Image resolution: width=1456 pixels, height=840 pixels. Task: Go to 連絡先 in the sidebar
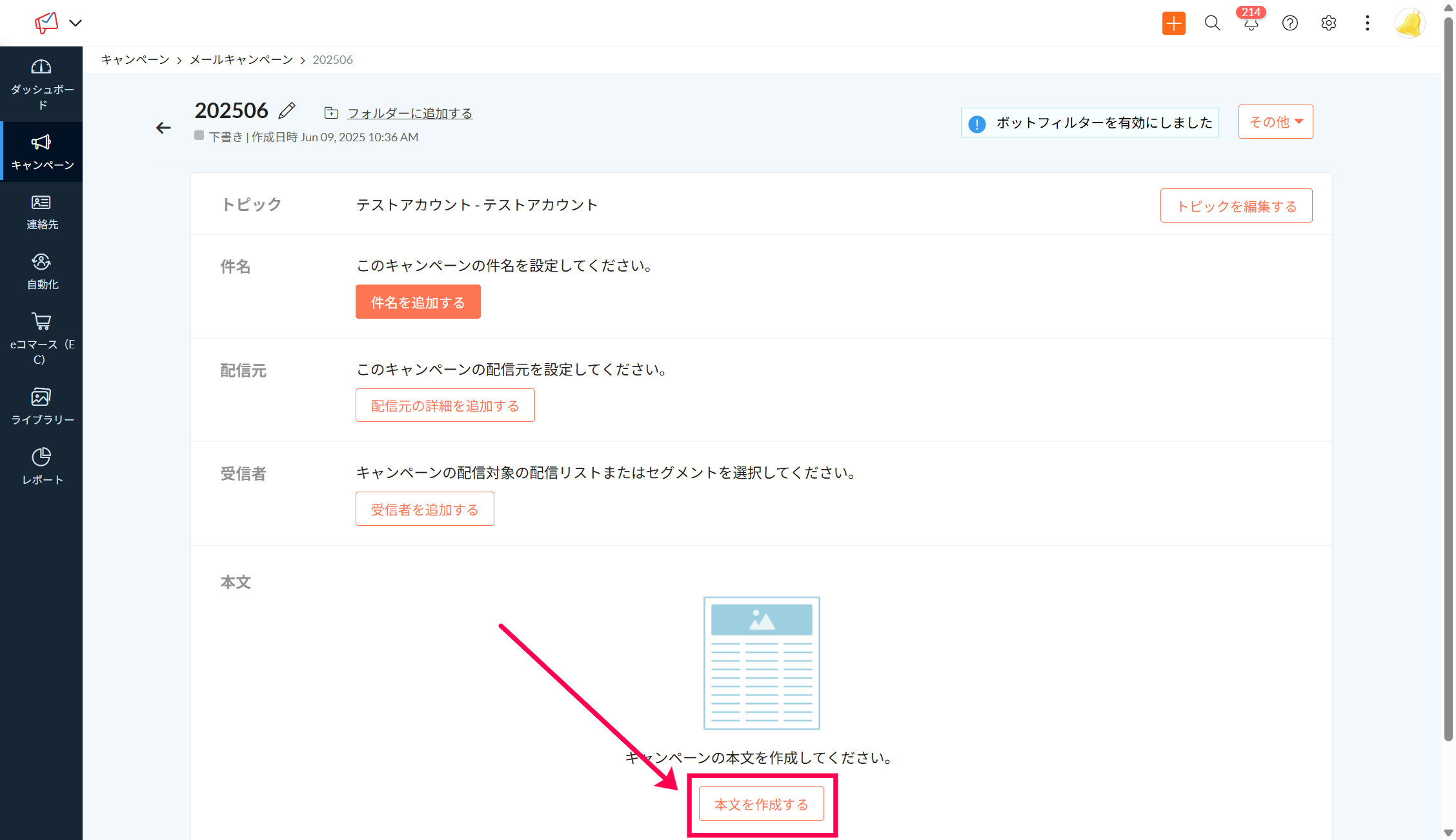pyautogui.click(x=41, y=212)
